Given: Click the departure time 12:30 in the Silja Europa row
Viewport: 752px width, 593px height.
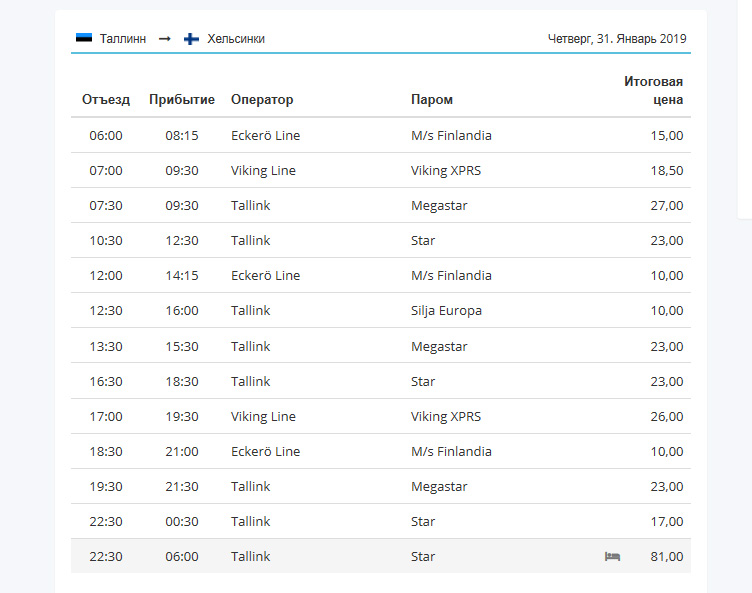Looking at the screenshot, I should tap(106, 310).
